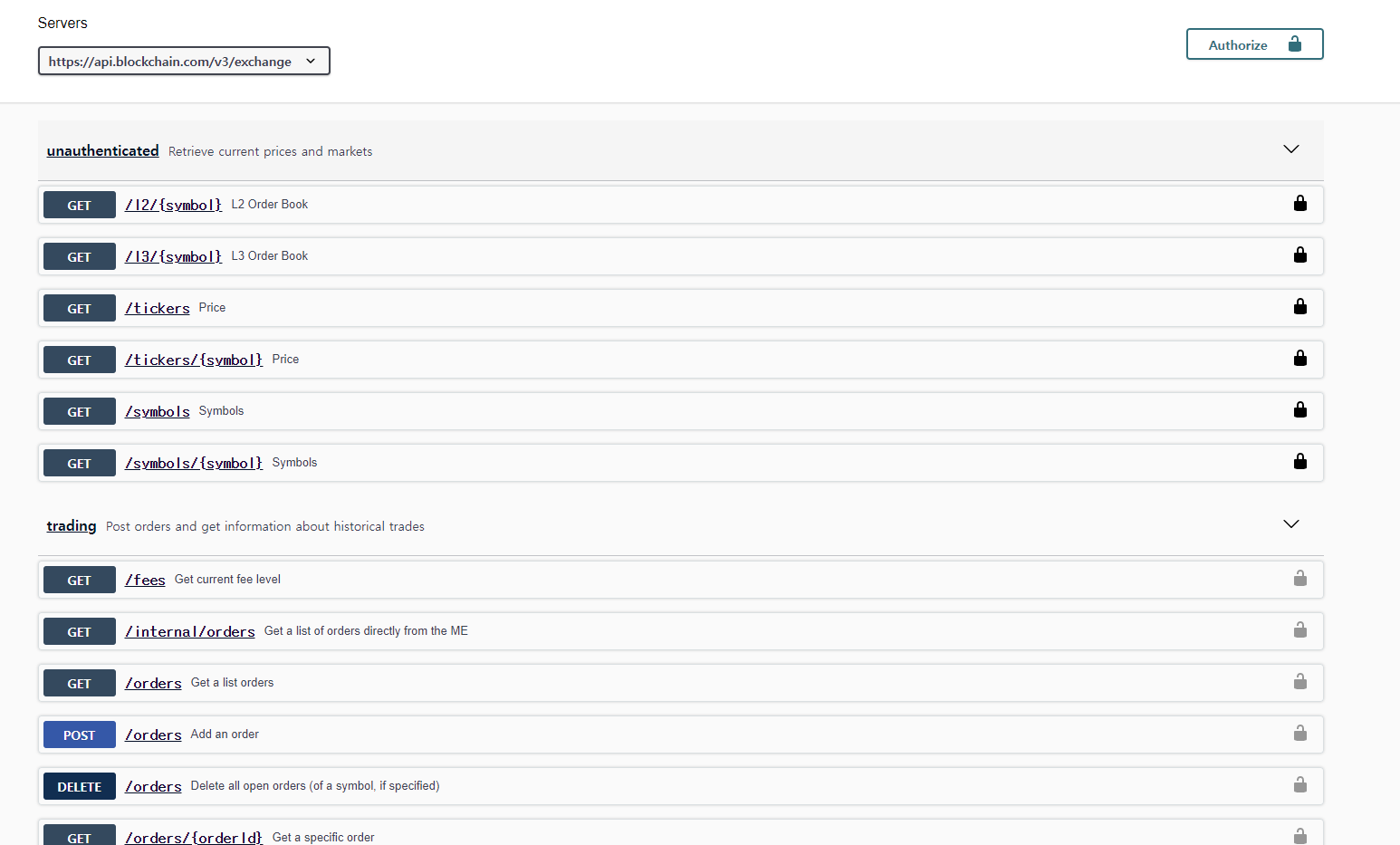Click open lock icon on /orders/{orderId} row

point(1300,835)
